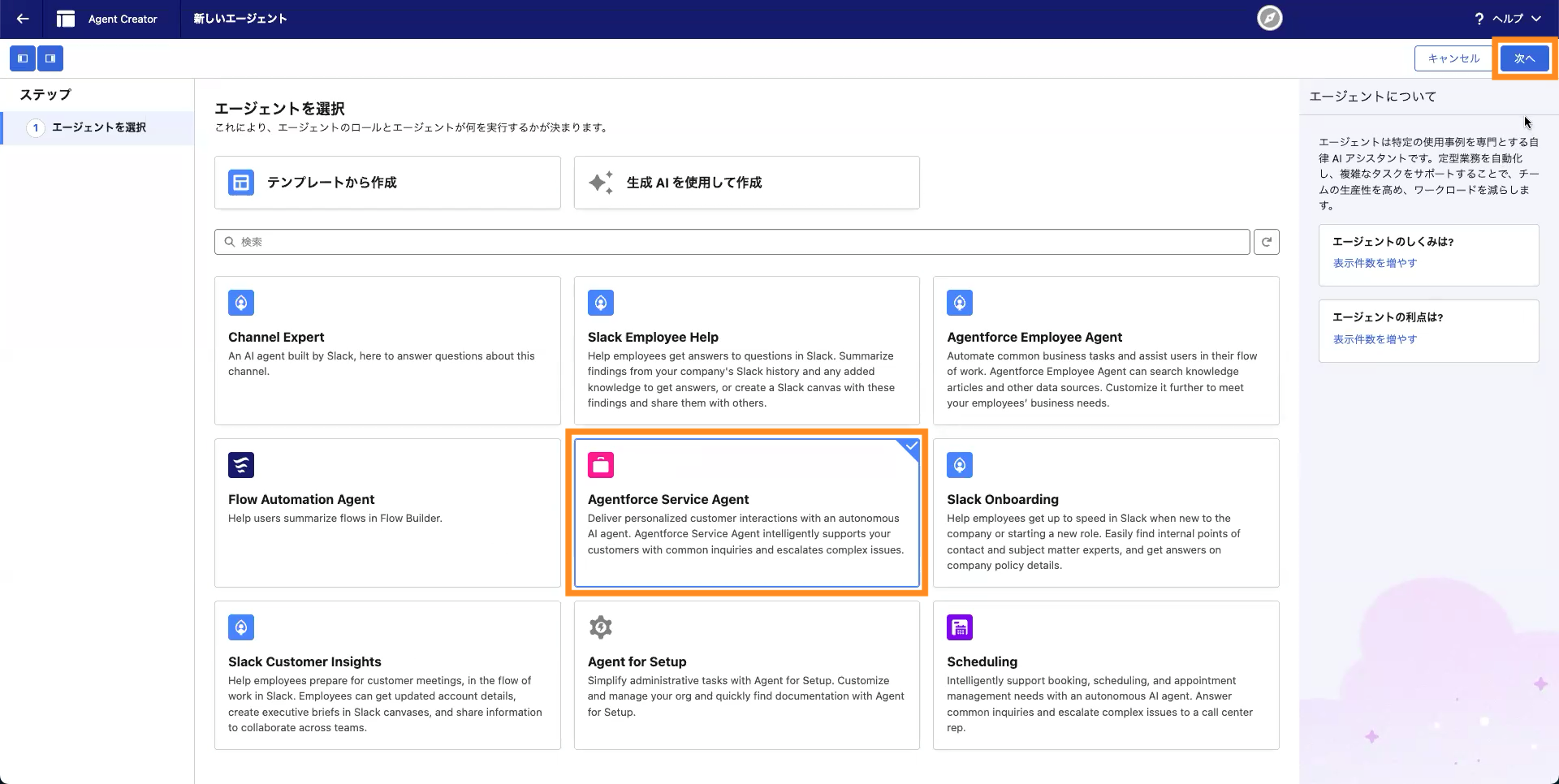Click the Agent Creator label

(123, 19)
